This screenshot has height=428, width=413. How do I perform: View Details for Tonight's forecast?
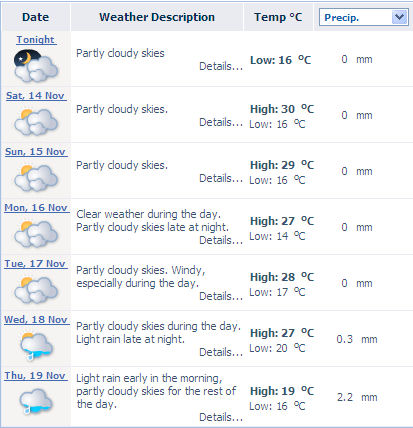click(221, 66)
